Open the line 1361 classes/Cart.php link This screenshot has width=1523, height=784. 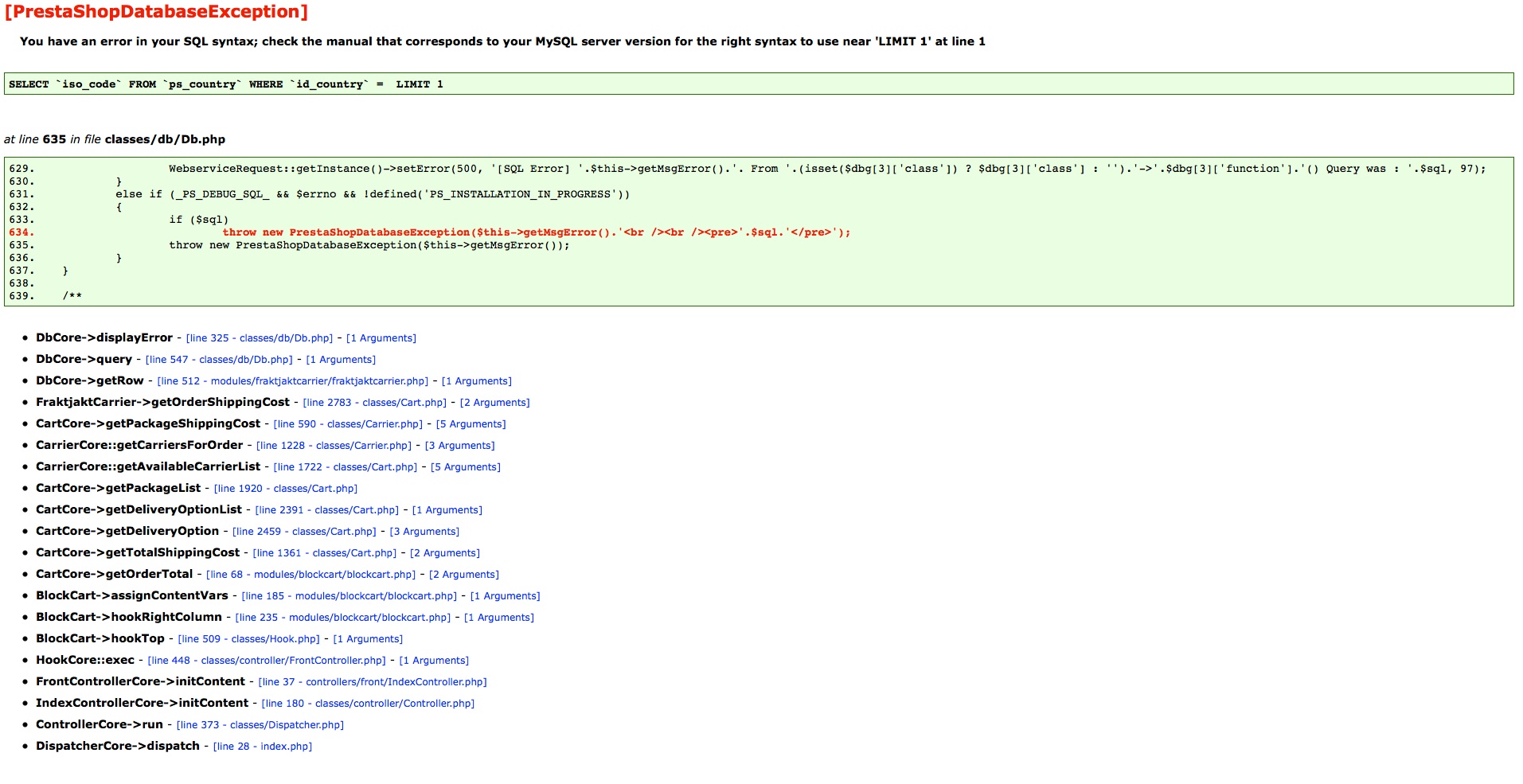click(325, 553)
